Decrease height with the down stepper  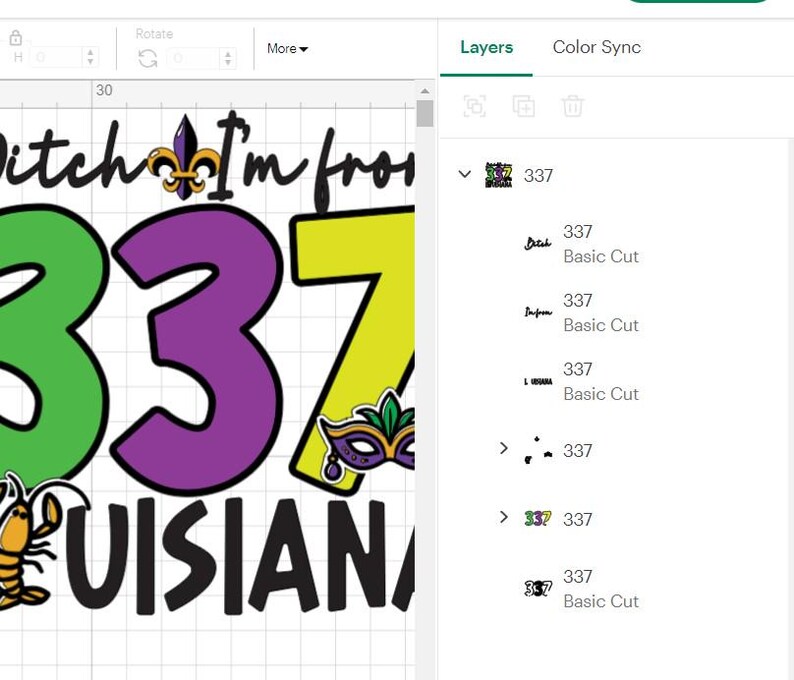click(x=90, y=62)
